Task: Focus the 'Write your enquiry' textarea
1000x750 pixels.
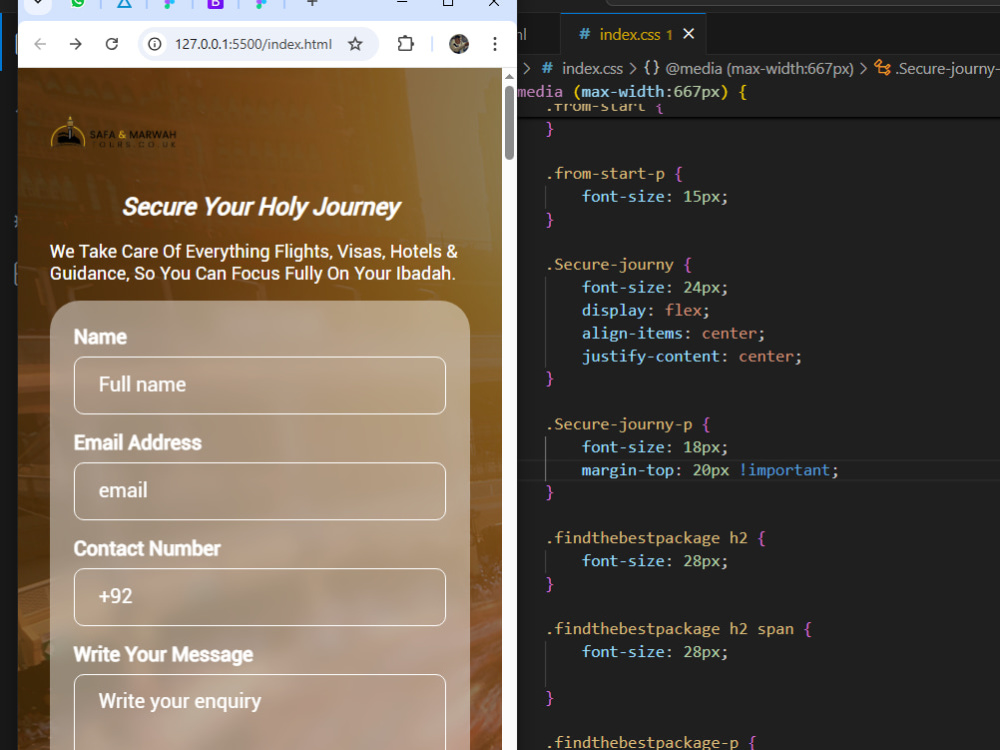Action: pos(260,712)
